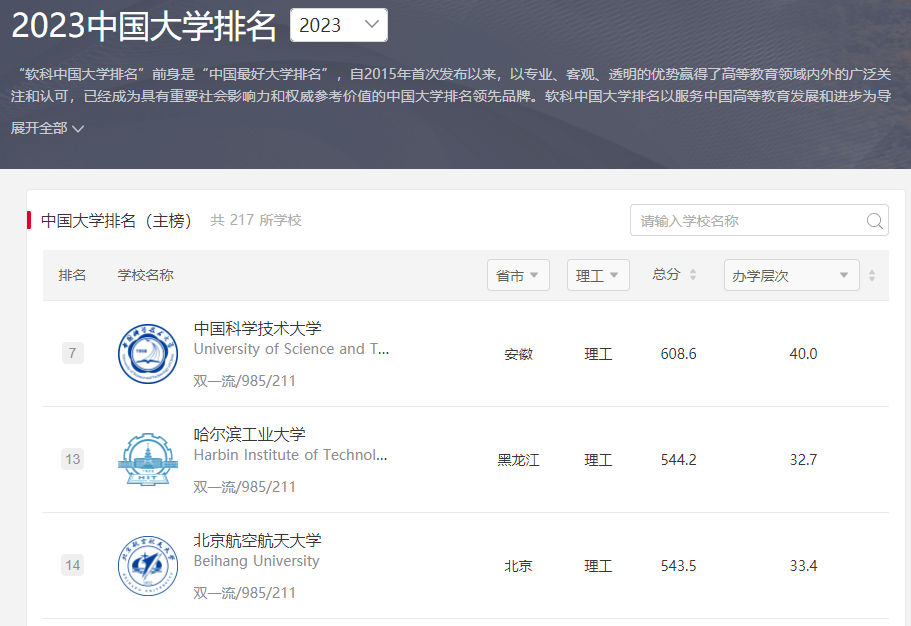
Task: Click 理工 type cell in 北京航空航天大学 row
Action: (x=598, y=566)
